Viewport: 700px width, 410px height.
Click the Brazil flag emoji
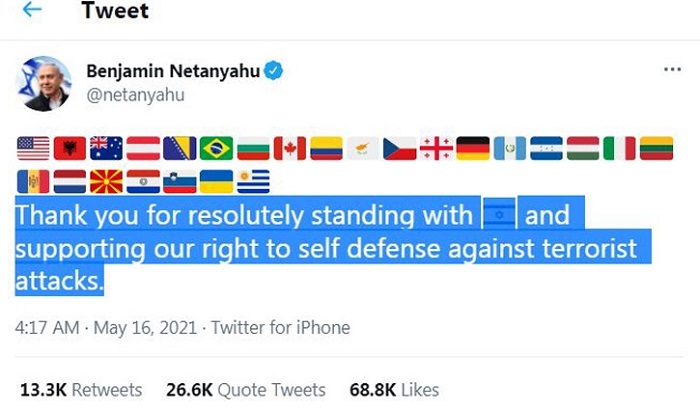pyautogui.click(x=216, y=148)
